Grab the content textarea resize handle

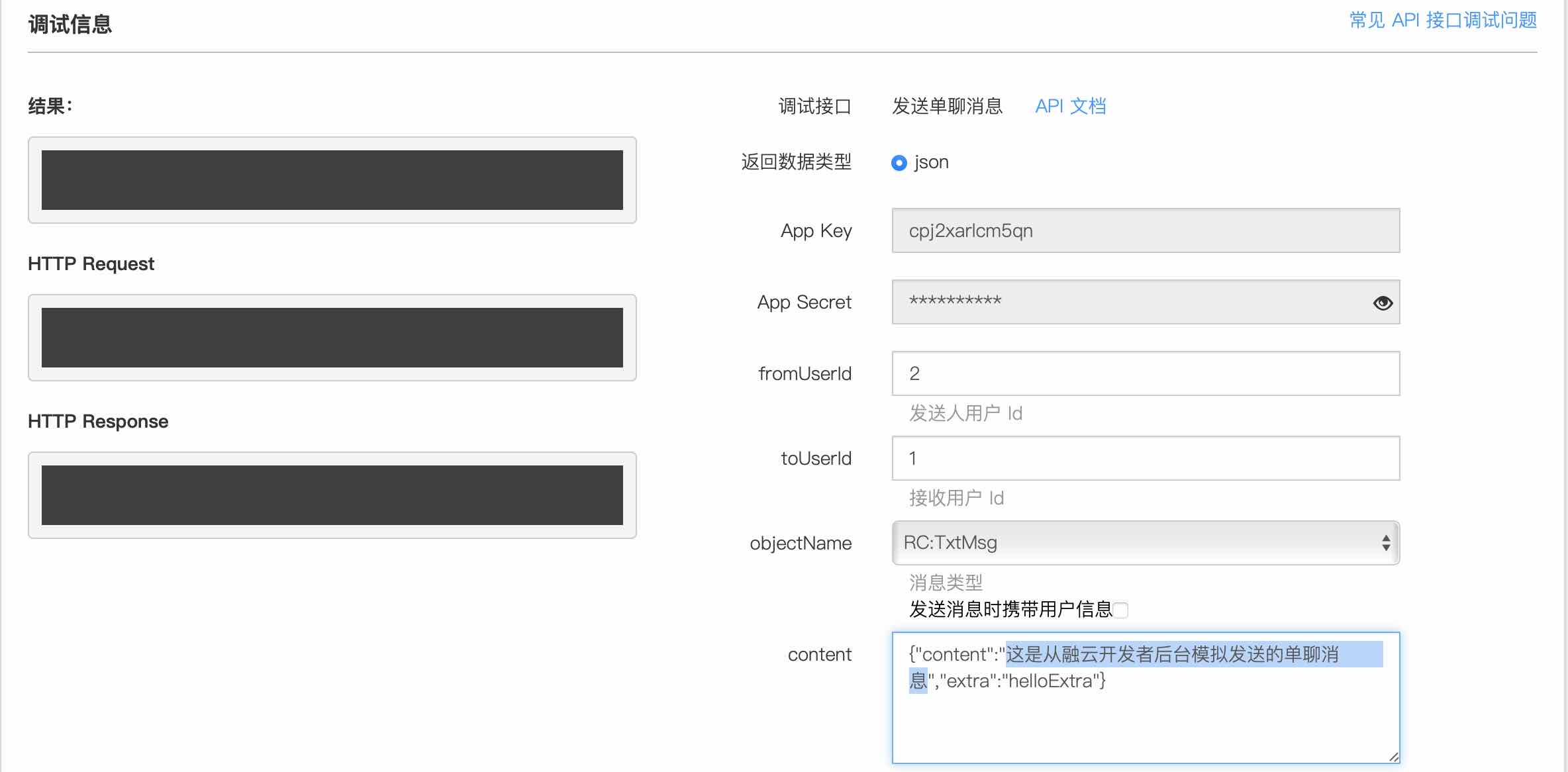point(1393,757)
